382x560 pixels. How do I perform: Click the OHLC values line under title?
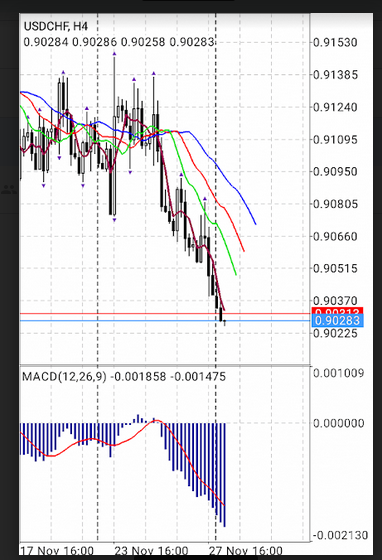coord(119,42)
